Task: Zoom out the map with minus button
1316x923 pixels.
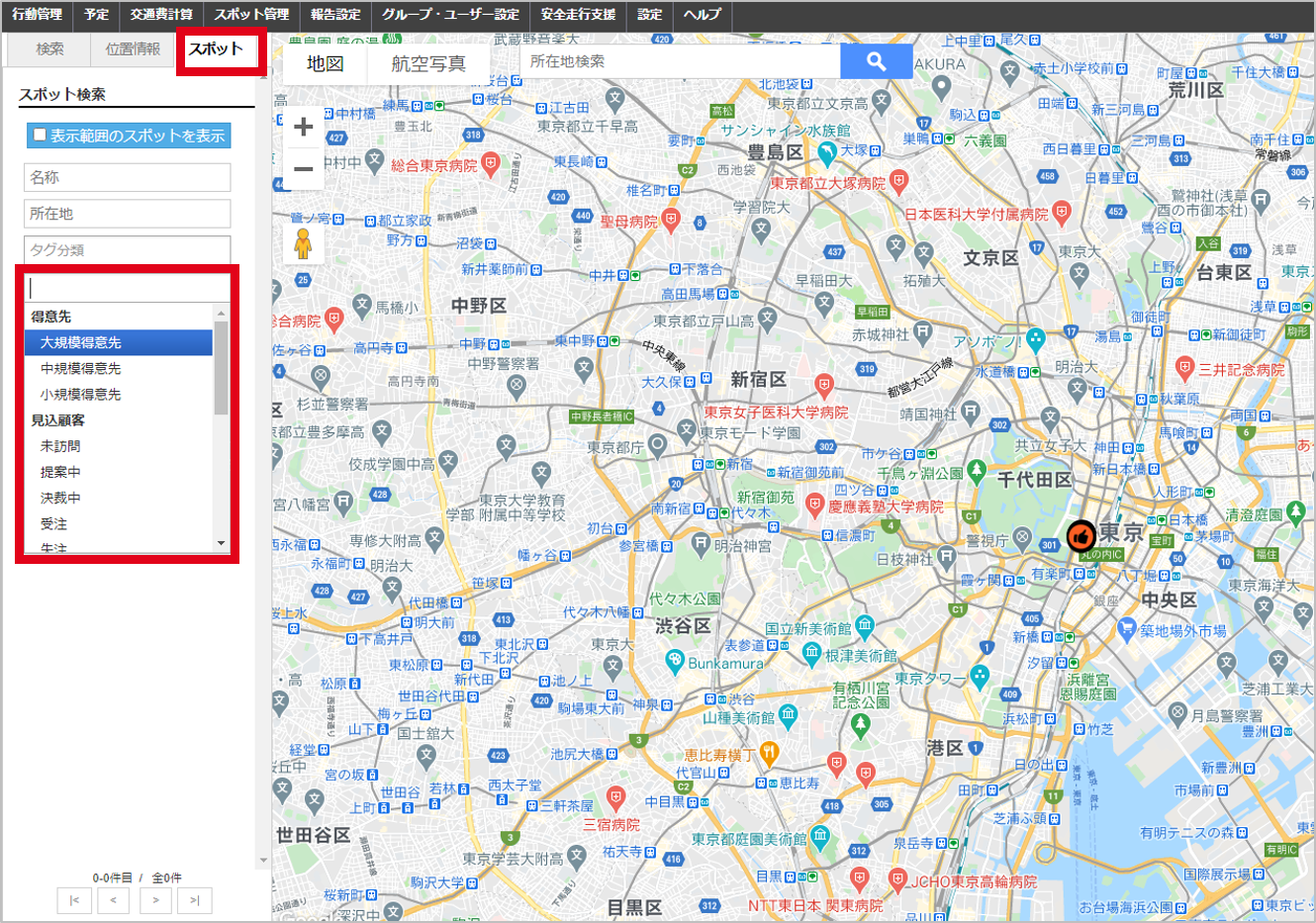Action: tap(304, 169)
